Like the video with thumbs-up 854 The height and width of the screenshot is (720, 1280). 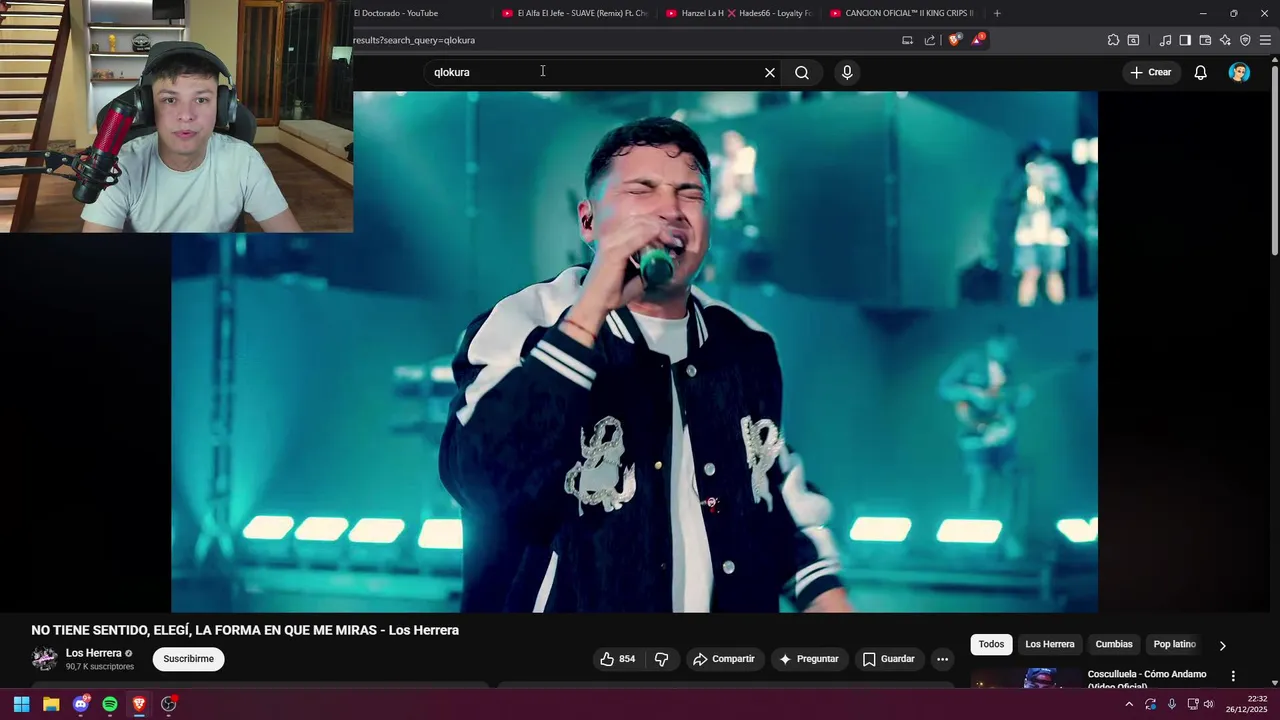(617, 659)
